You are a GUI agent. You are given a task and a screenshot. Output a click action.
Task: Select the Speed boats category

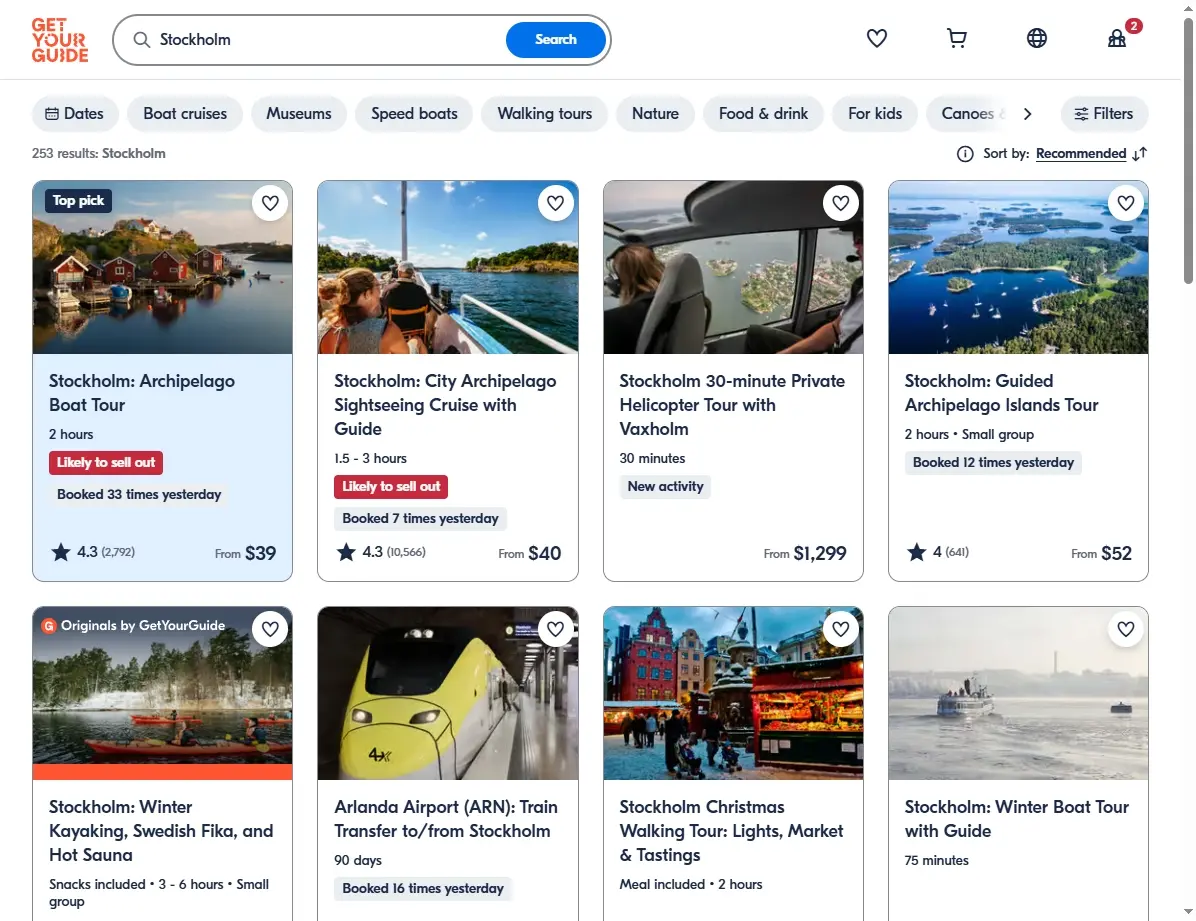[414, 114]
